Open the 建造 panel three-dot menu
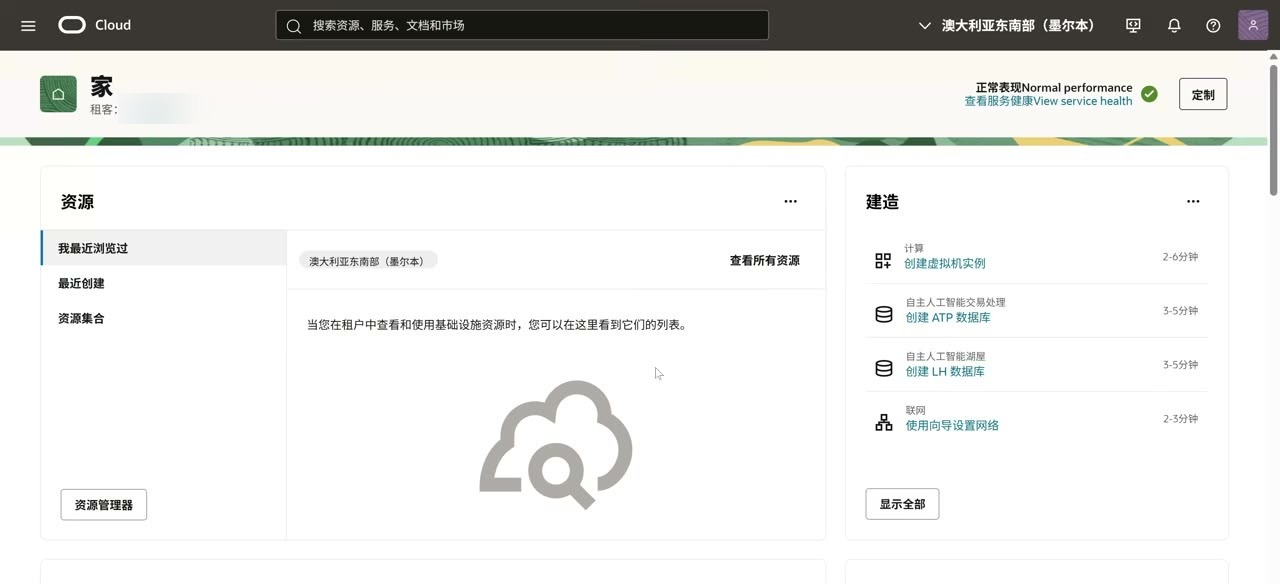The width and height of the screenshot is (1280, 584). (x=1192, y=201)
